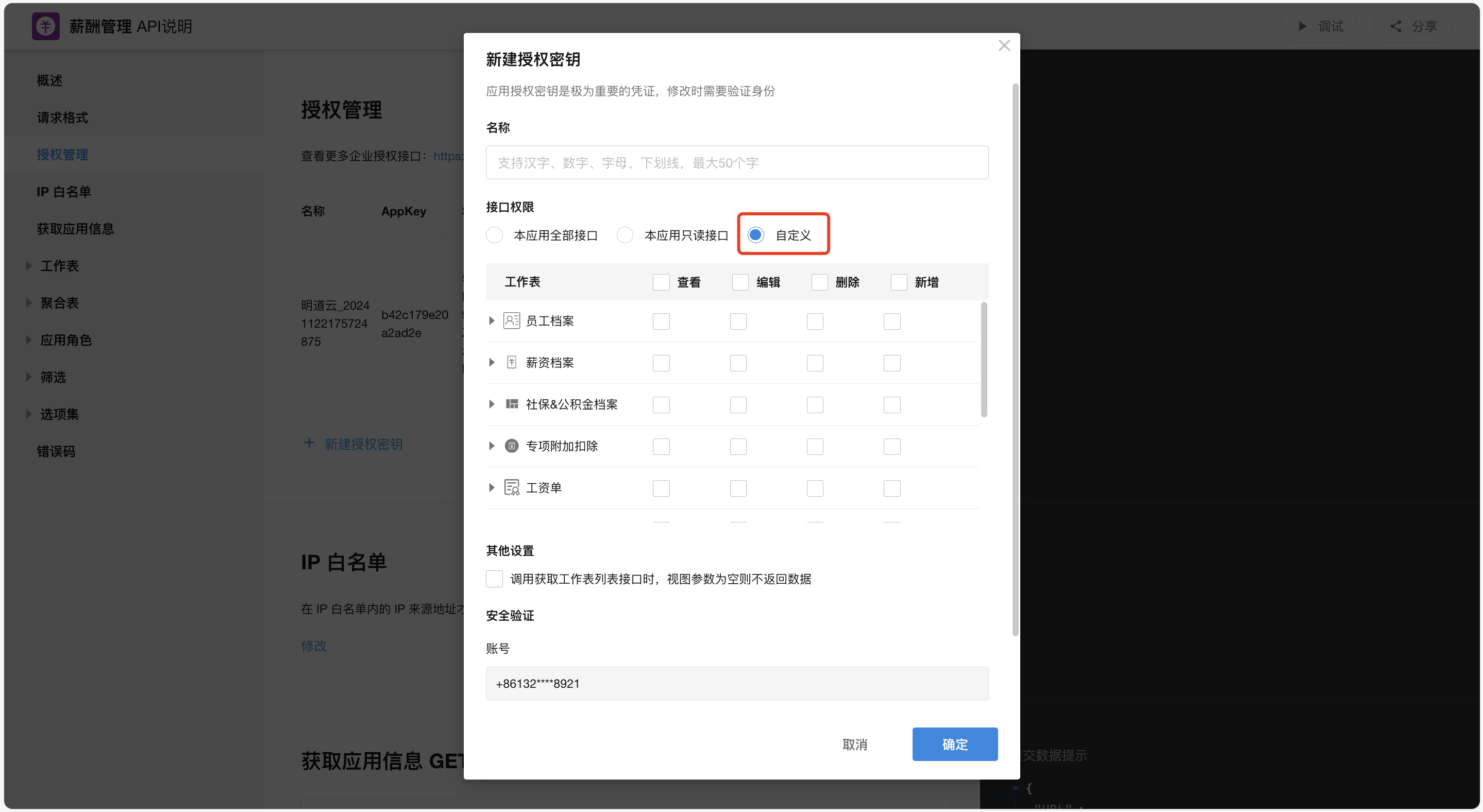Image resolution: width=1483 pixels, height=812 pixels.
Task: Check the 查看 header checkbox
Action: point(661,282)
